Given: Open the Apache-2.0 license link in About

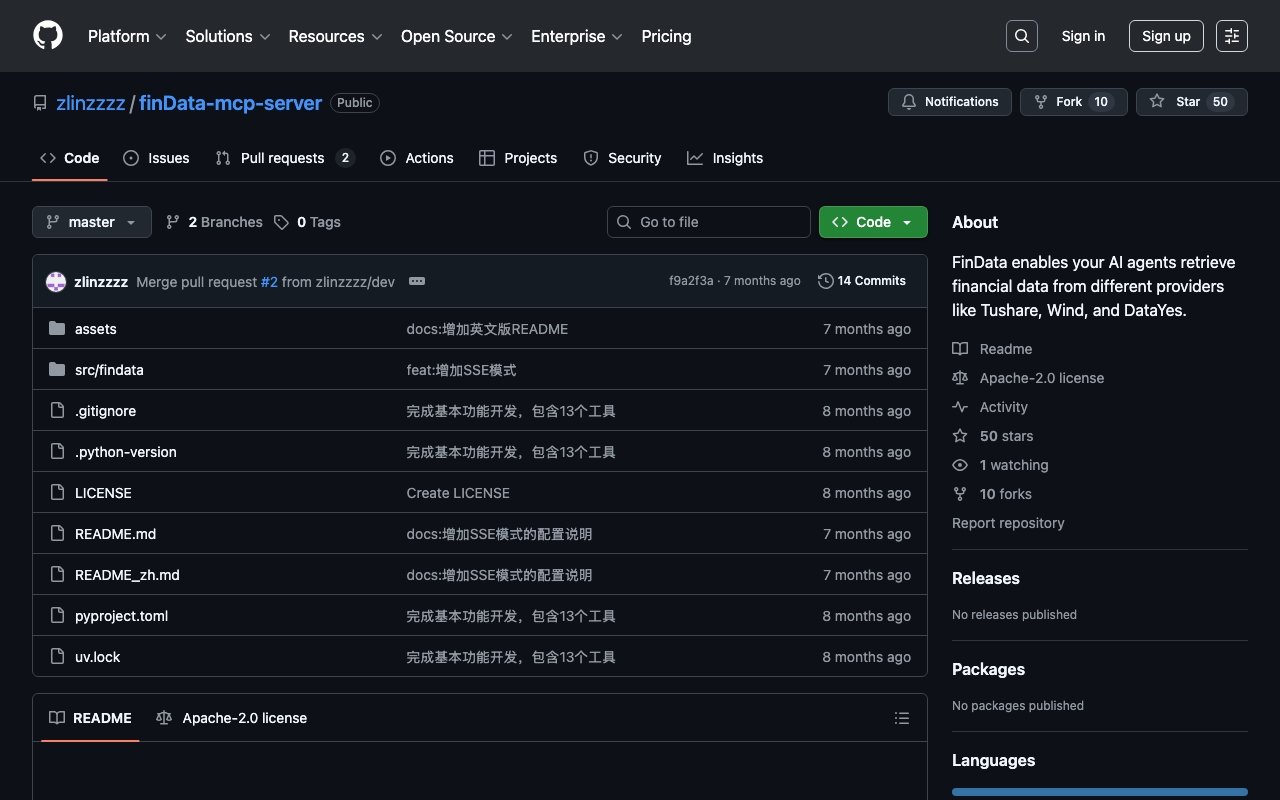Looking at the screenshot, I should coord(1042,378).
